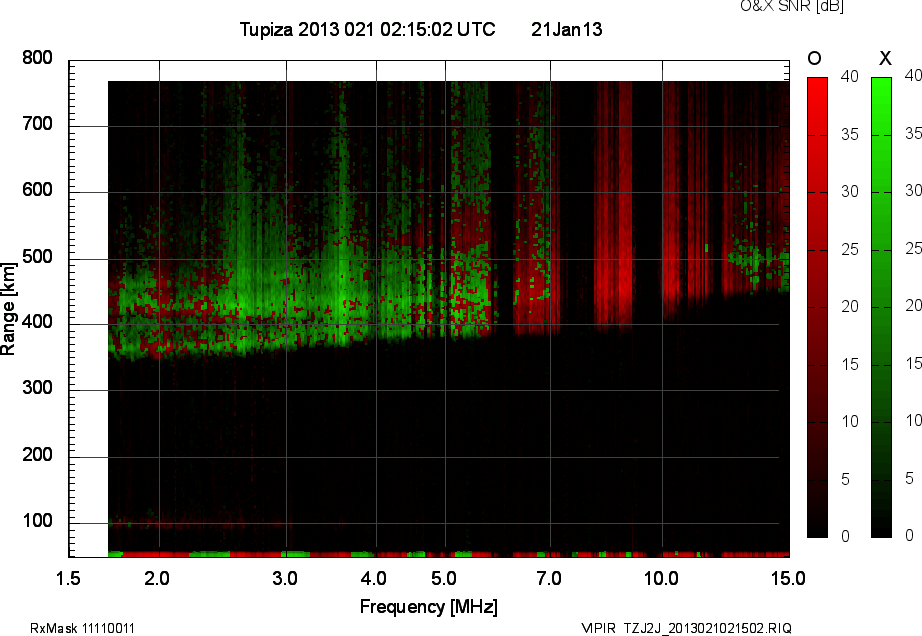Click the 10.0 frequency tick label
Screen dimensions: 922x636
(x=661, y=578)
